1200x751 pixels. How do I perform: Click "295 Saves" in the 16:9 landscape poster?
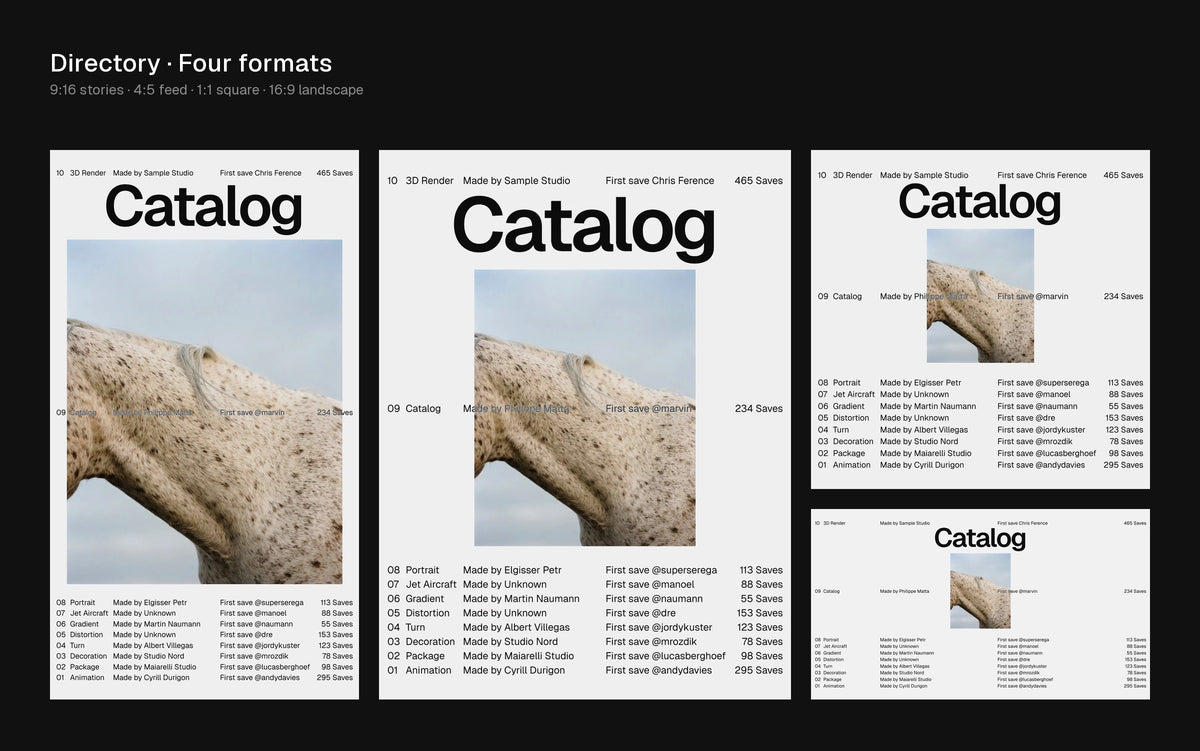pyautogui.click(x=1135, y=686)
